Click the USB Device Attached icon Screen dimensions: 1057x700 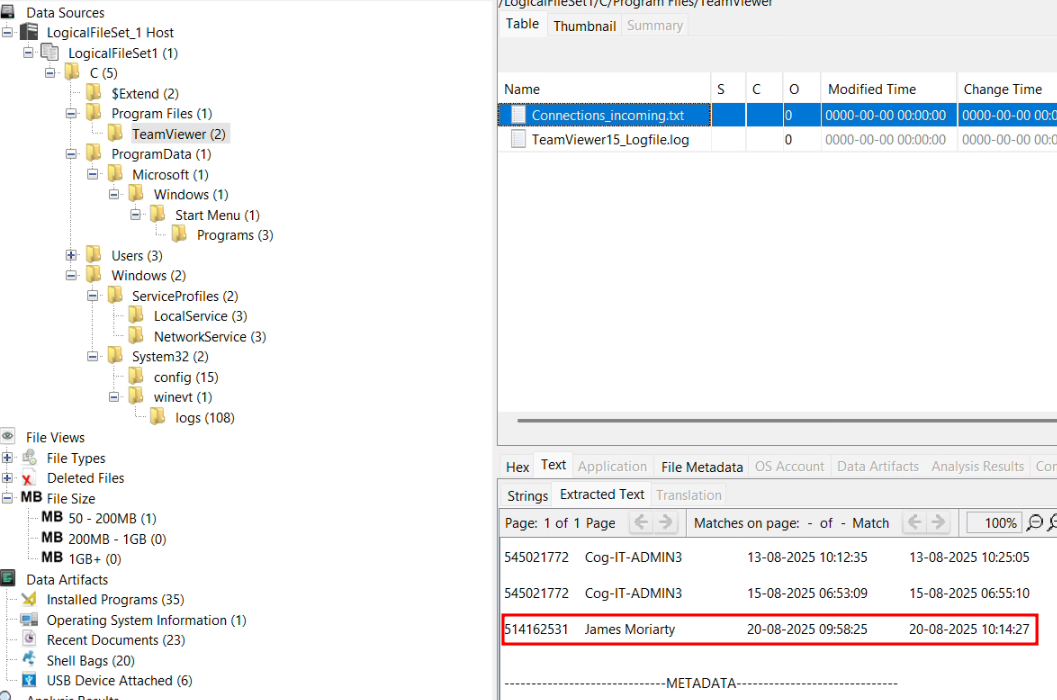[x=29, y=681]
